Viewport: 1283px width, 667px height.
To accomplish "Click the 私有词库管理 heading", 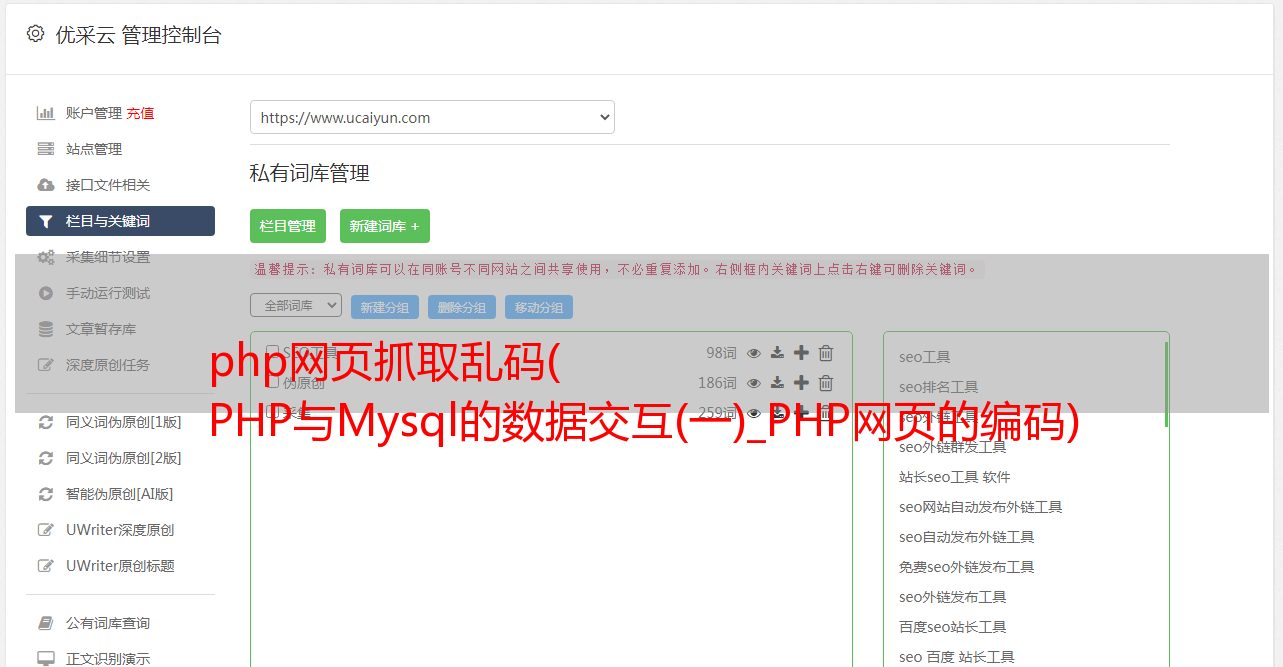I will (x=310, y=173).
